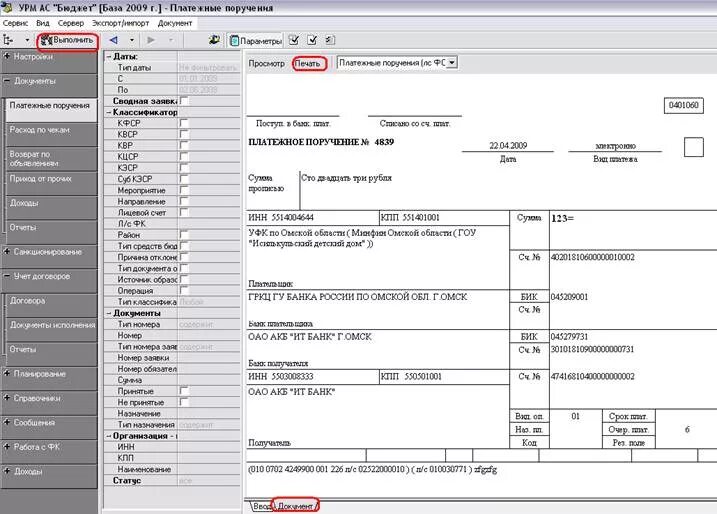
Task: Click the application icon in title bar
Action: [7, 7]
